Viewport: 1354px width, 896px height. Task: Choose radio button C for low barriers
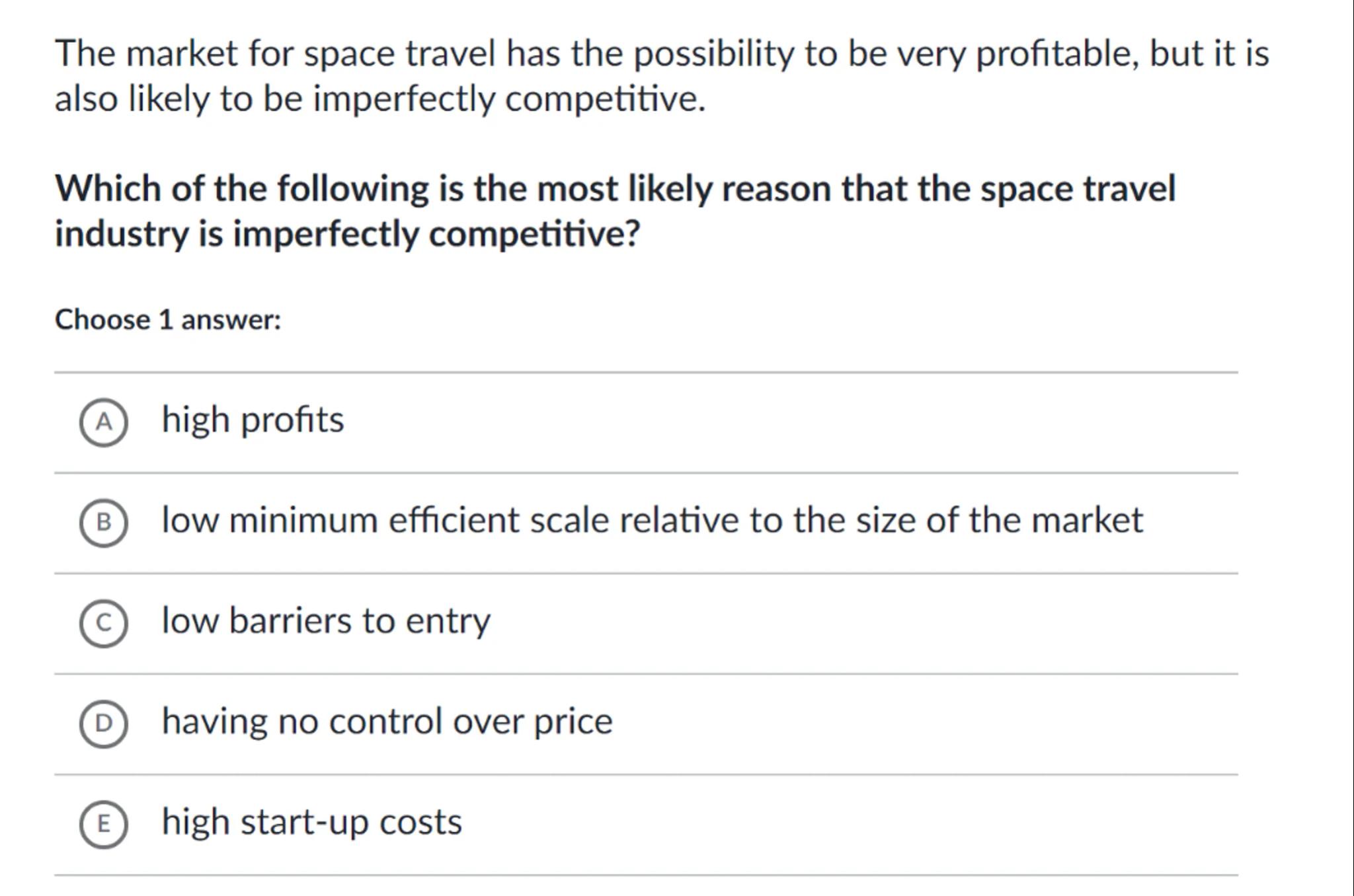tap(103, 623)
